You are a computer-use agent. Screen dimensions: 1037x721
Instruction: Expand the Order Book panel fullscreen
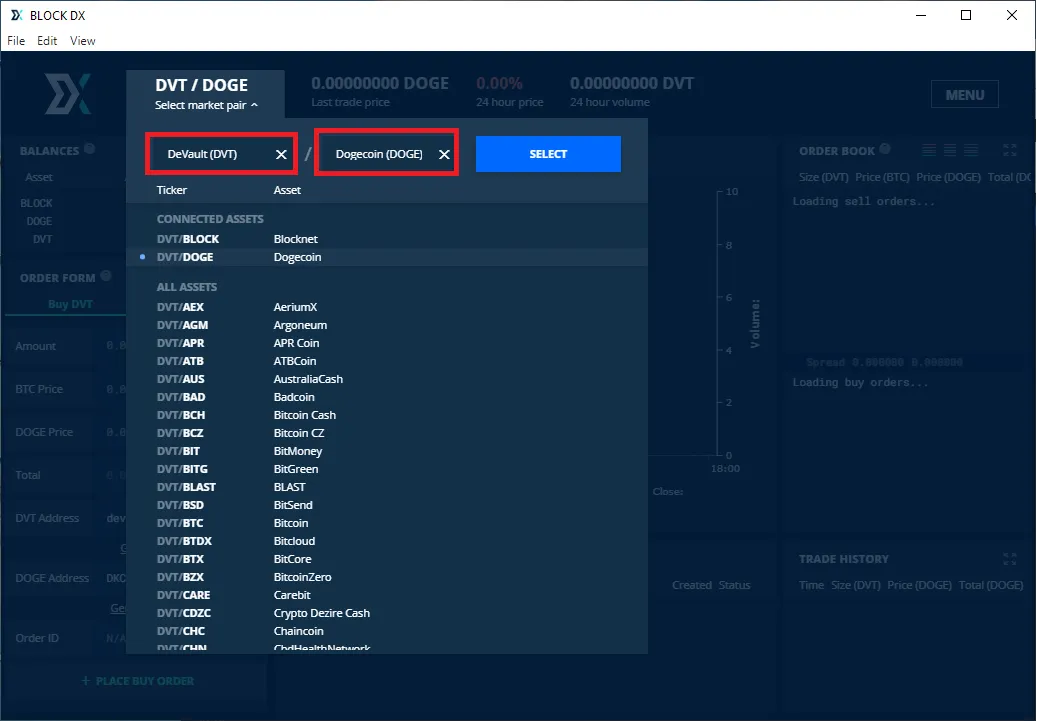pos(1009,150)
